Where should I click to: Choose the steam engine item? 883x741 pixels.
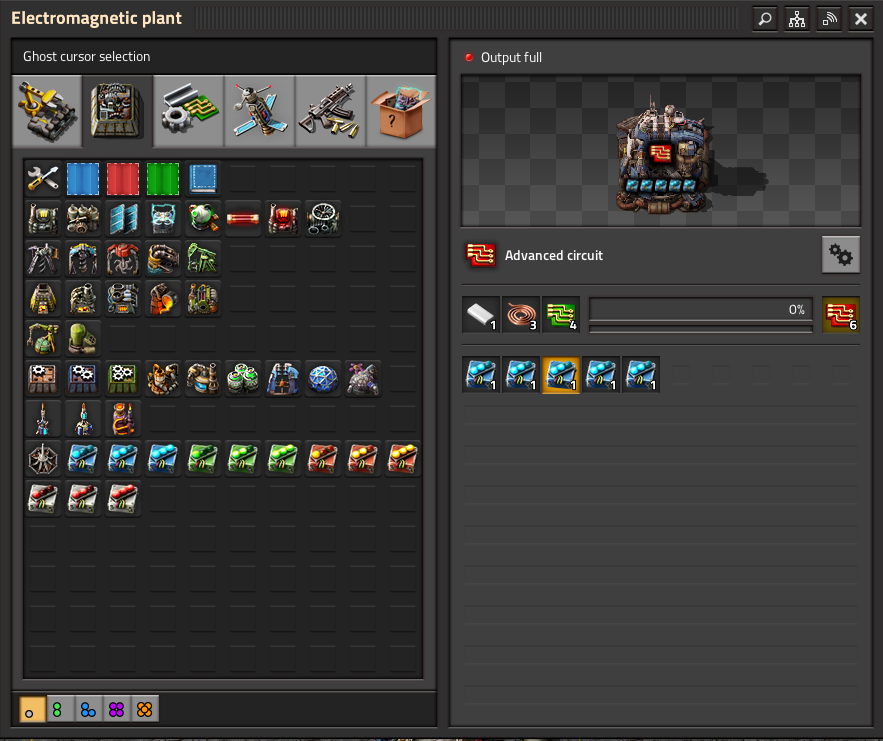pyautogui.click(x=83, y=218)
